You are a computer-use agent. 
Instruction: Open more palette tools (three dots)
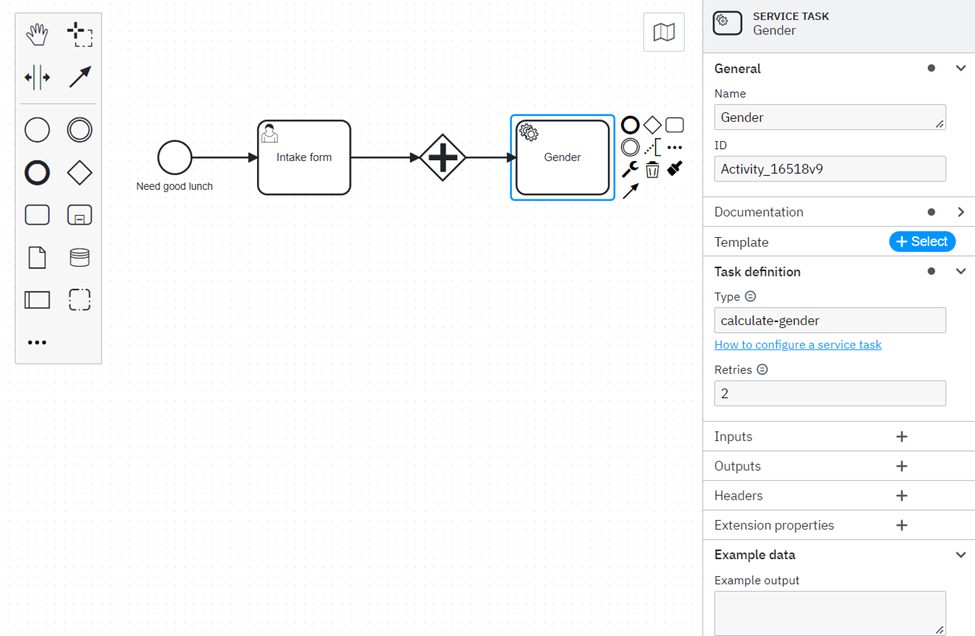(37, 343)
